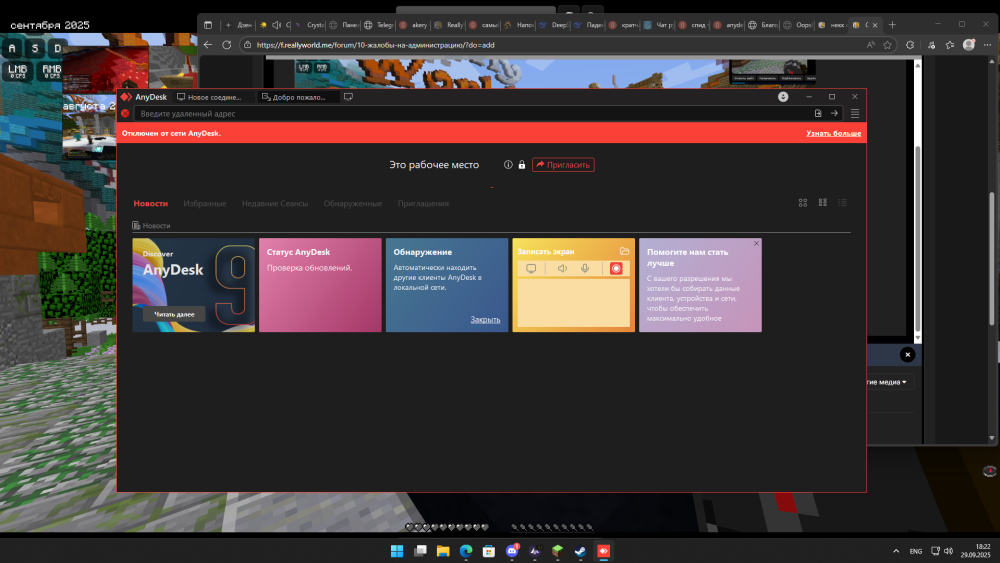Viewport: 1000px width, 563px height.
Task: Open Edge profile avatar
Action: coord(969,45)
